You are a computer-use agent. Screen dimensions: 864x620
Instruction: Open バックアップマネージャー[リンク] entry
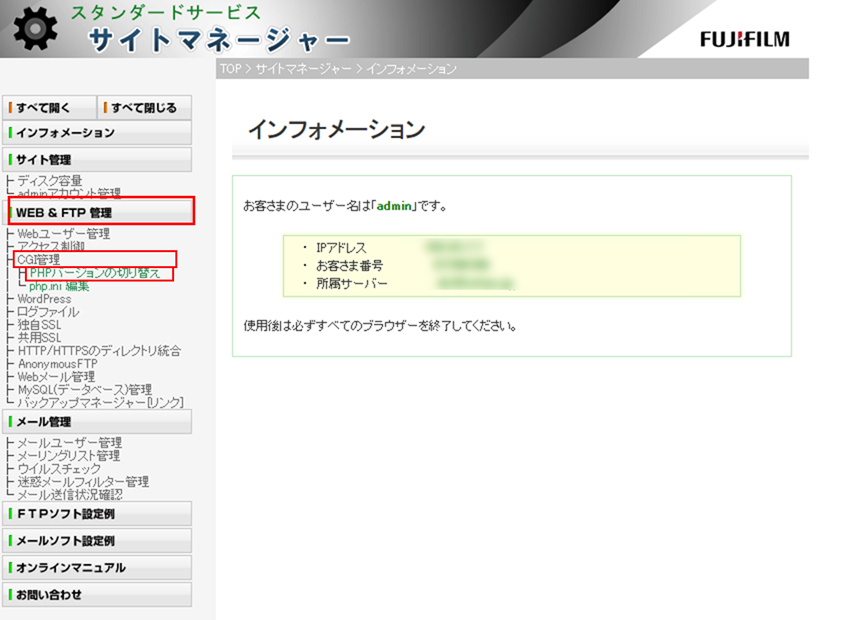point(100,403)
